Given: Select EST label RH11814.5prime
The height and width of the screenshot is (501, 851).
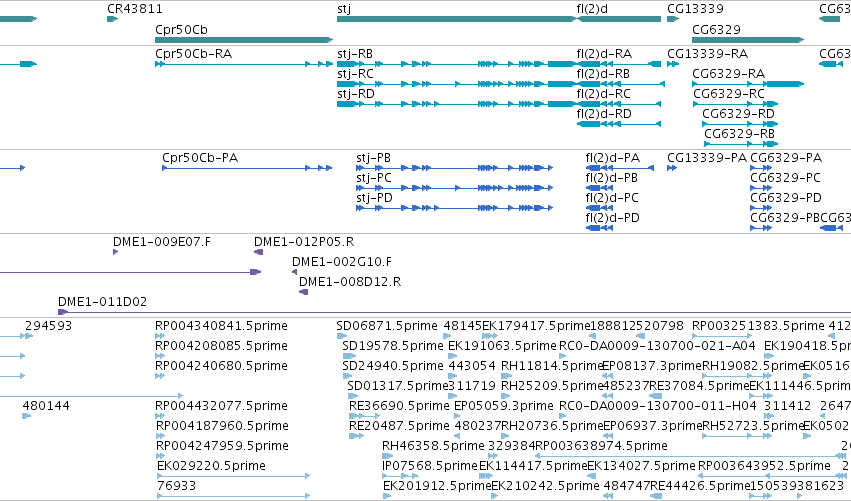Looking at the screenshot, I should 551,366.
